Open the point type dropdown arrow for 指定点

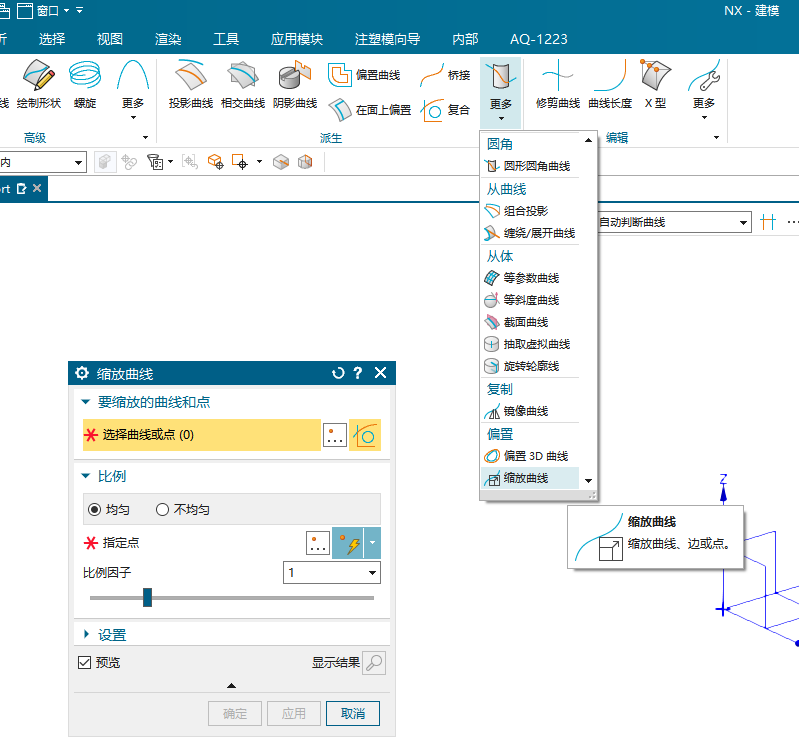[372, 543]
